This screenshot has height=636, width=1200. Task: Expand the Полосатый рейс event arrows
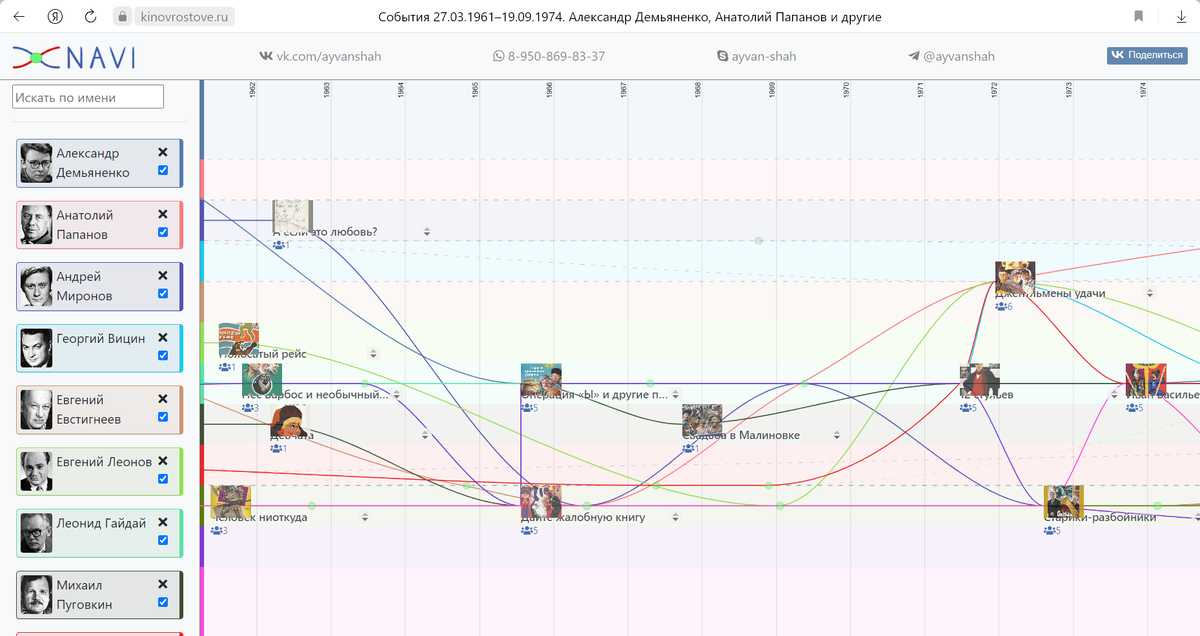click(x=373, y=354)
